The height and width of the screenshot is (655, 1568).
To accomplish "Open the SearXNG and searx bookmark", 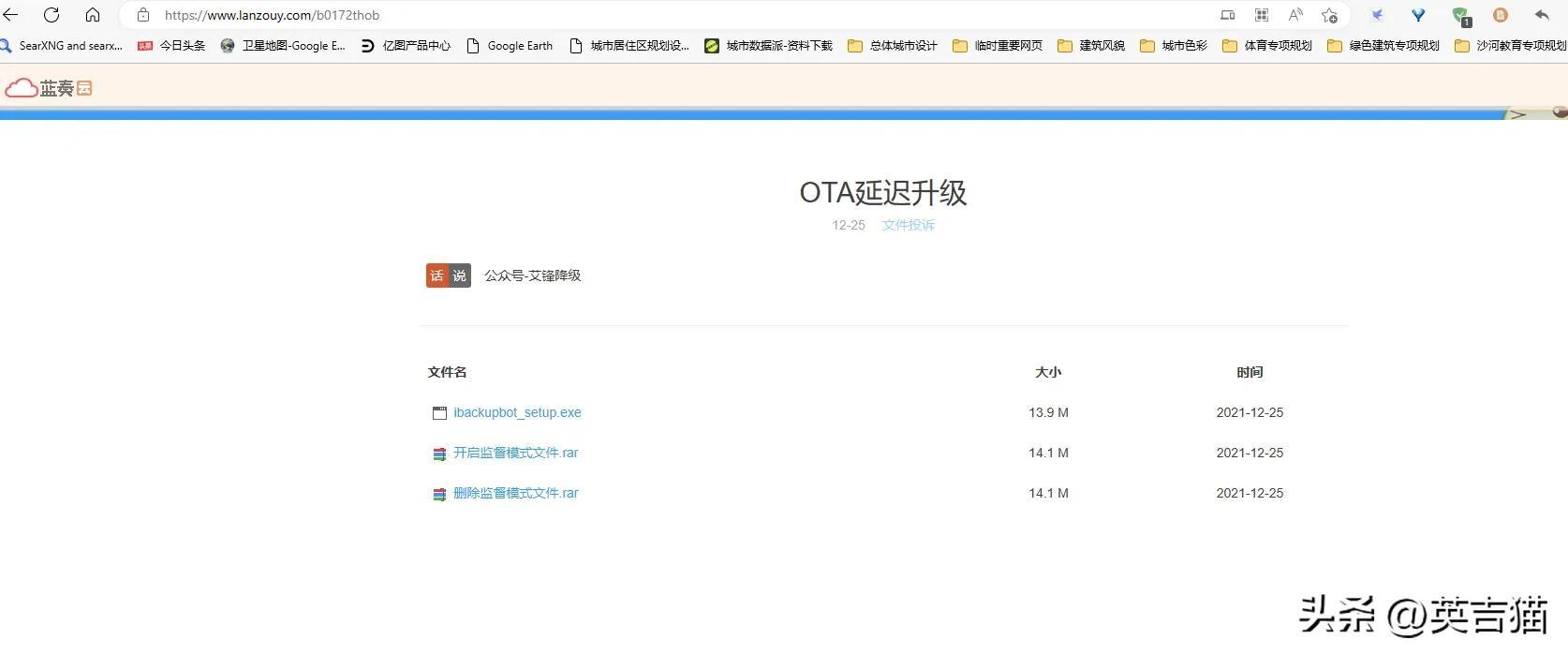I will [61, 45].
